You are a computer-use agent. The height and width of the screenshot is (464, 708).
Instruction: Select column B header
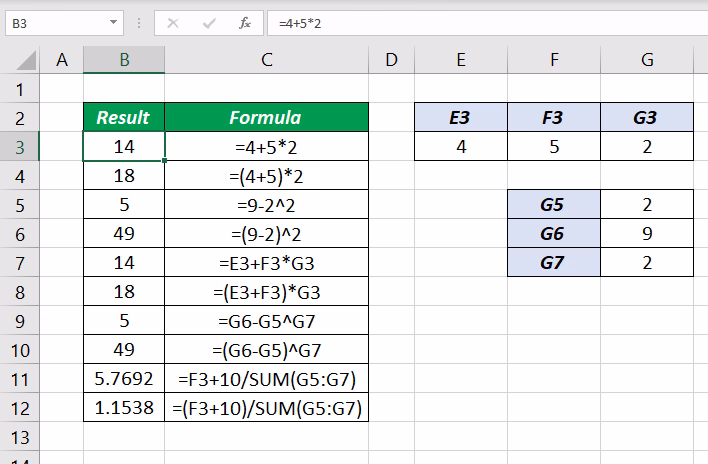[124, 60]
